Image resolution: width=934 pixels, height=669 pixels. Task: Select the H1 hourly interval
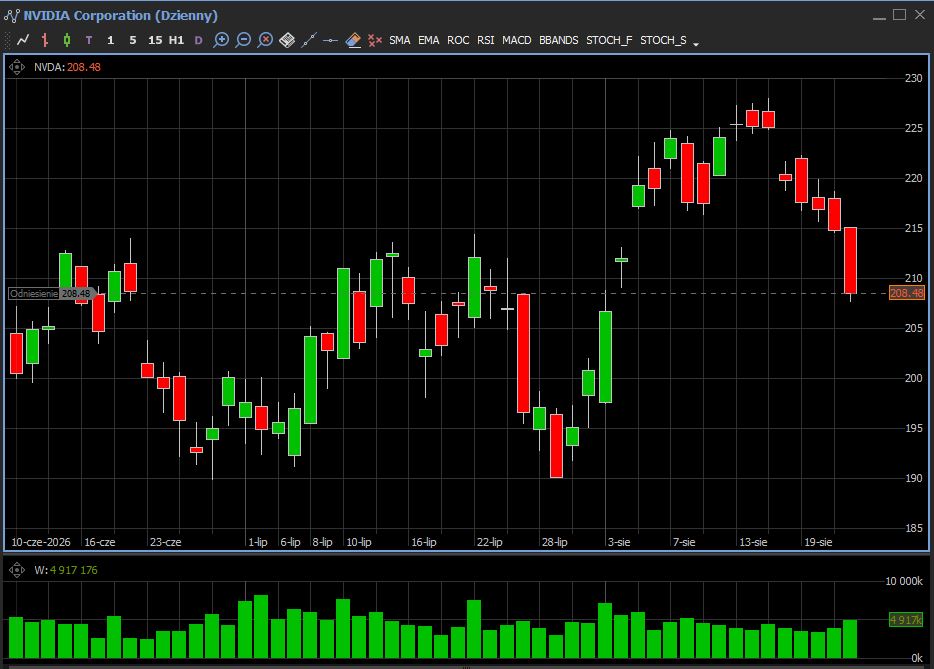coord(176,40)
